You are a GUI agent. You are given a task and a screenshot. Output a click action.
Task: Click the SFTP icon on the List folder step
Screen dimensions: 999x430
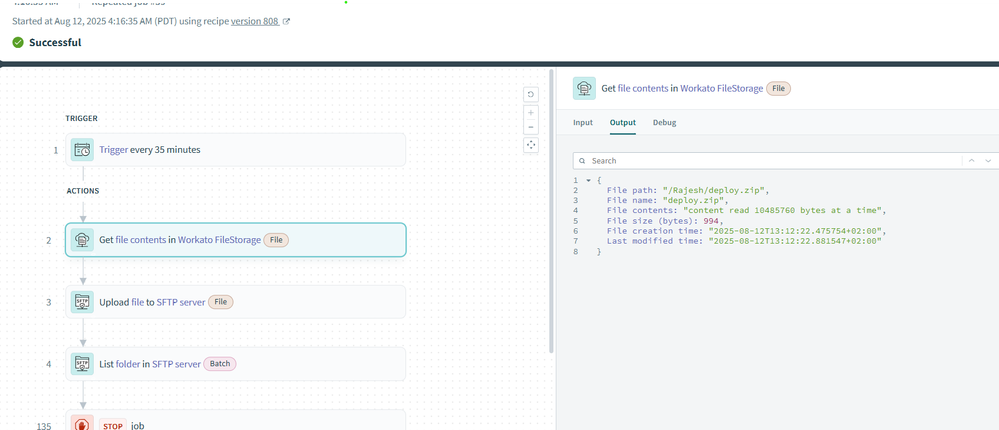(x=82, y=364)
